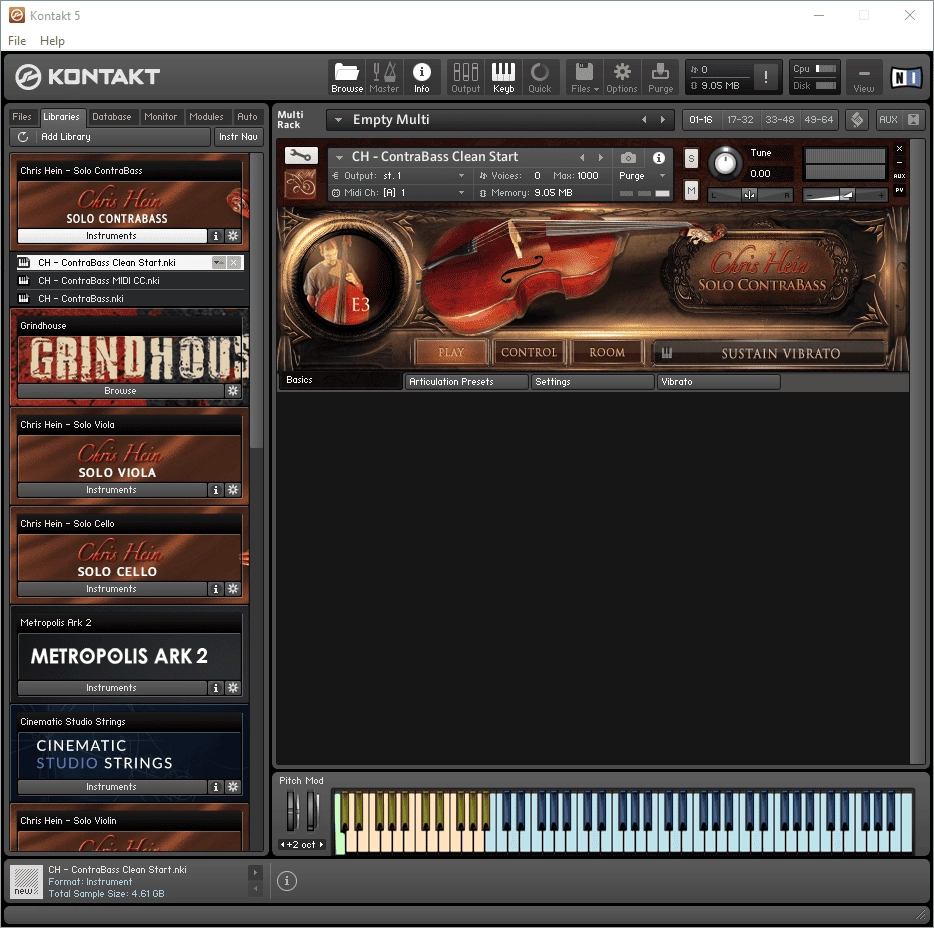Open Solo ContraBass library gear settings
This screenshot has height=928, width=934.
click(233, 236)
